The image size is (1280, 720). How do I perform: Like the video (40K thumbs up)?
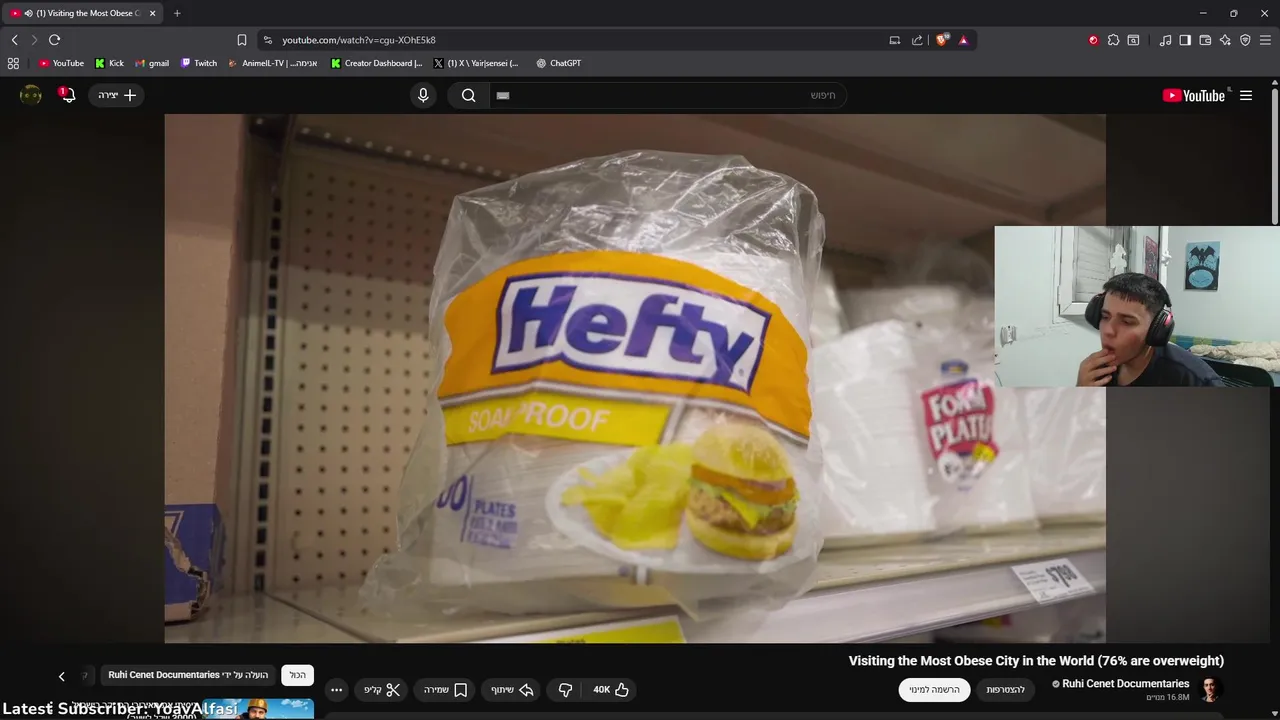(x=610, y=690)
